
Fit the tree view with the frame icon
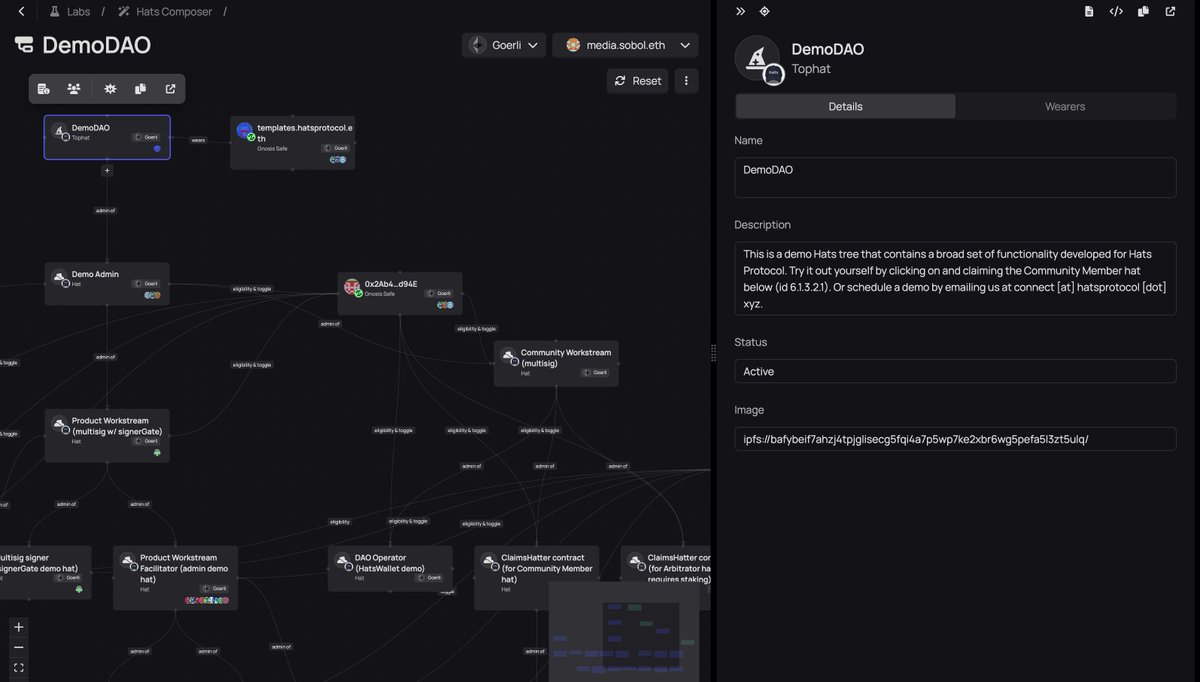pos(19,667)
